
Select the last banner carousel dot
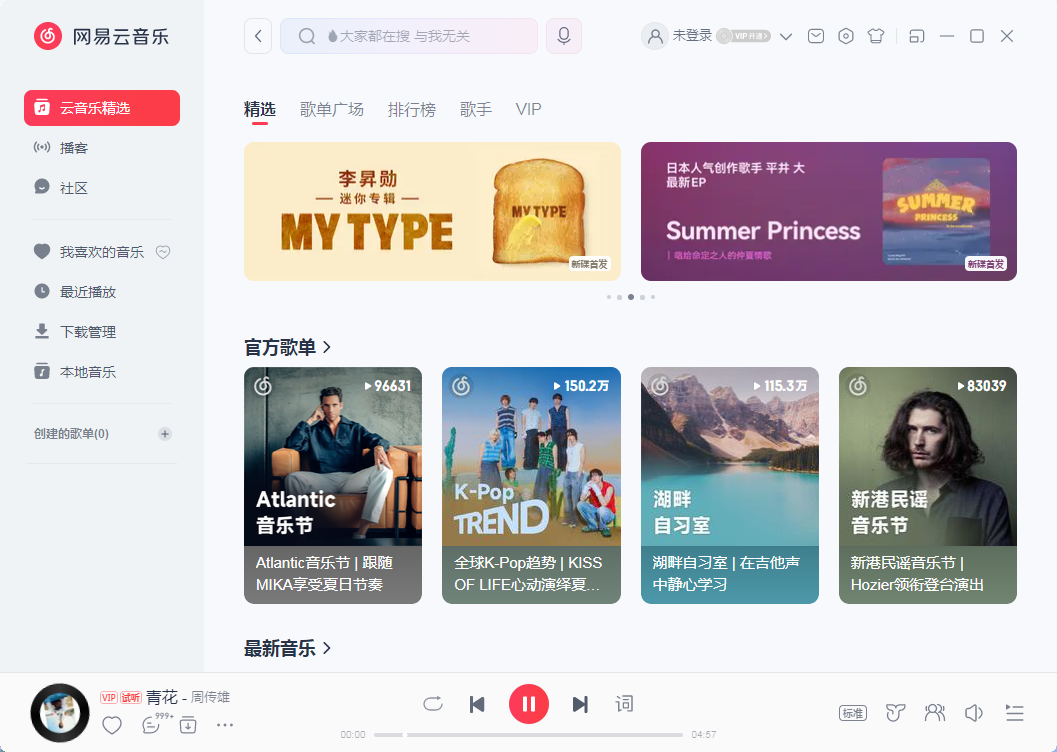tap(653, 297)
